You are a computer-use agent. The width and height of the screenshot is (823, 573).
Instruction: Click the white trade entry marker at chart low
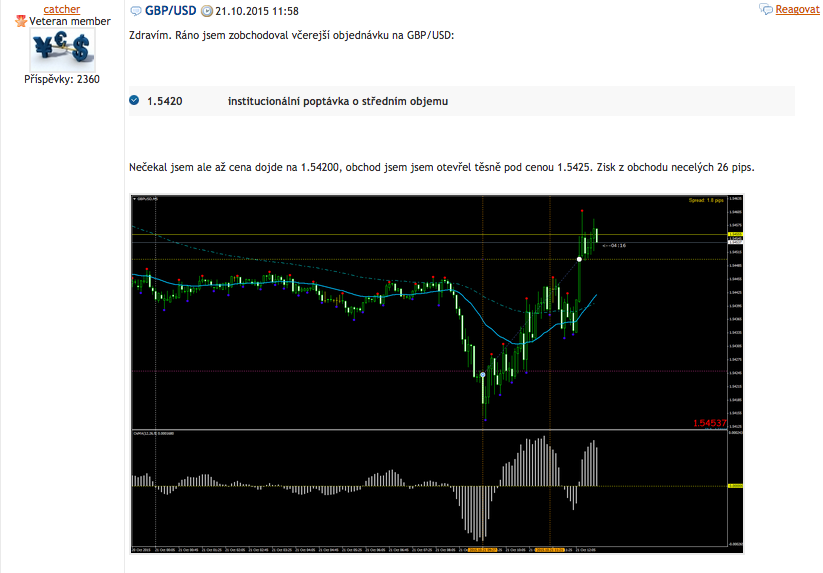tap(483, 375)
